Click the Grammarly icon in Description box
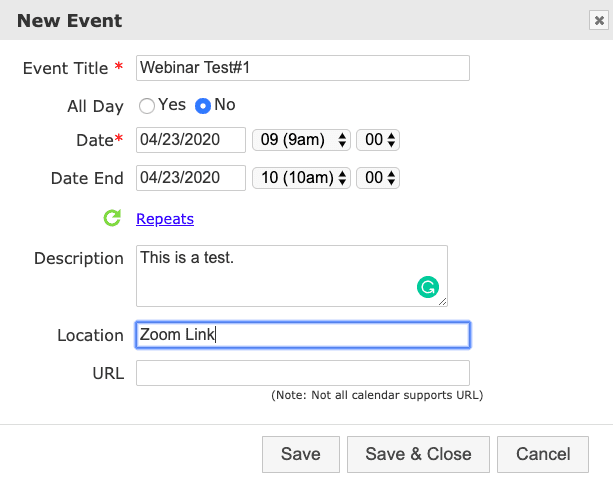Image resolution: width=613 pixels, height=482 pixels. [428, 288]
